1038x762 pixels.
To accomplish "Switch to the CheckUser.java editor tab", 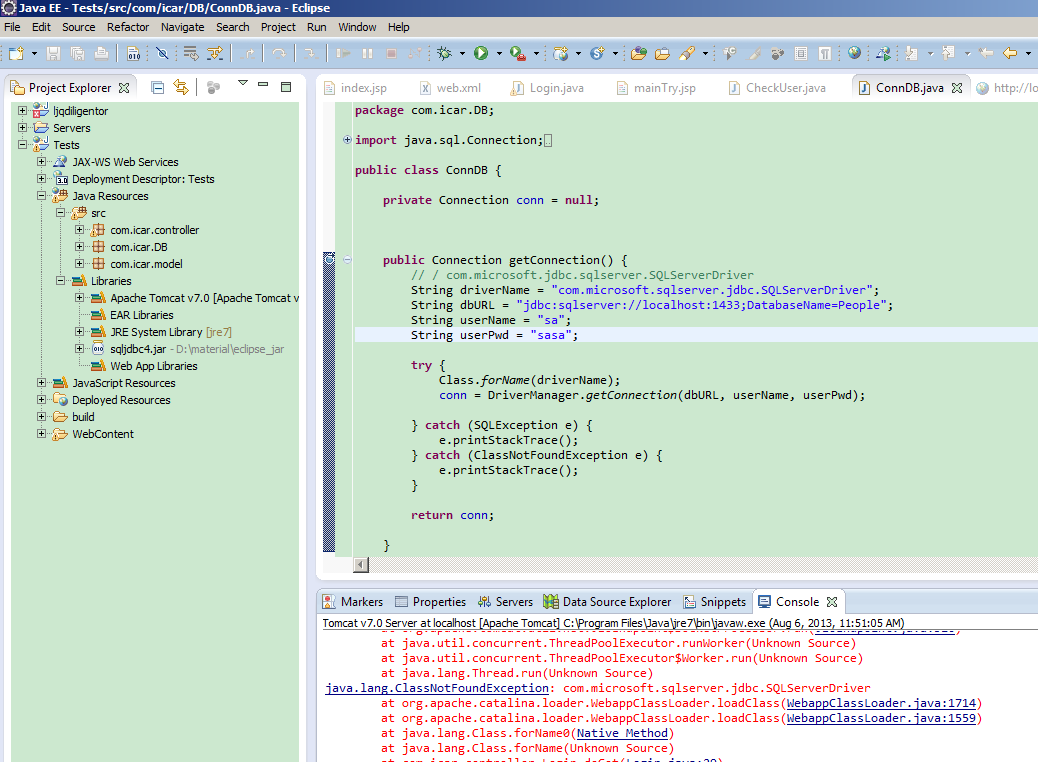I will point(777,88).
